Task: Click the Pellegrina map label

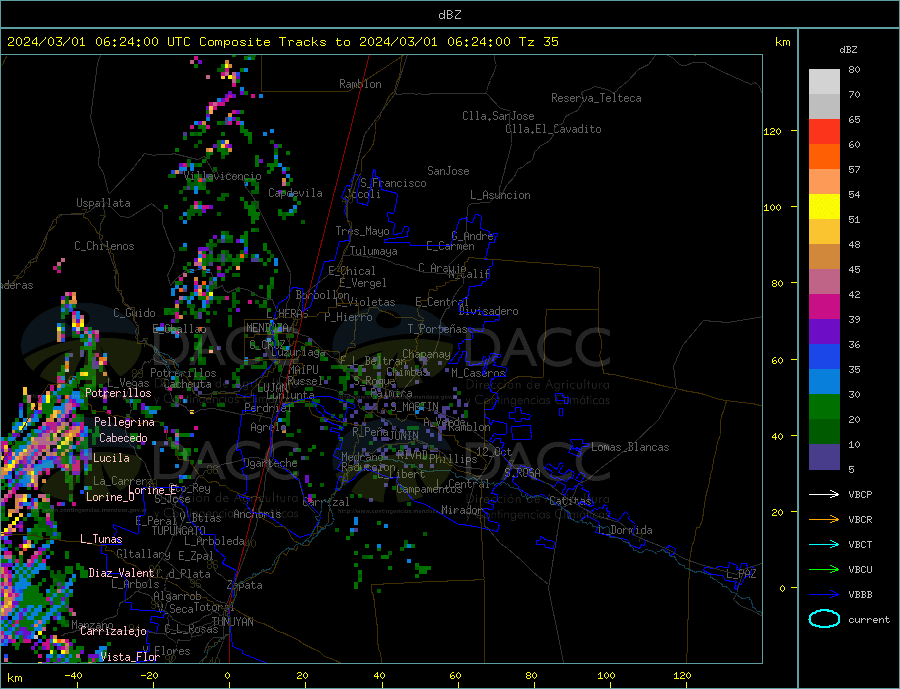Action: click(x=125, y=422)
